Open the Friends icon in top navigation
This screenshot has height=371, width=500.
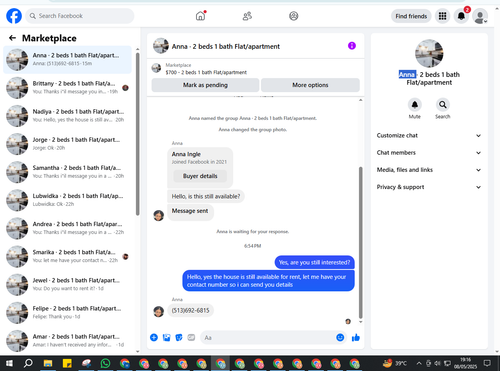pos(247,16)
